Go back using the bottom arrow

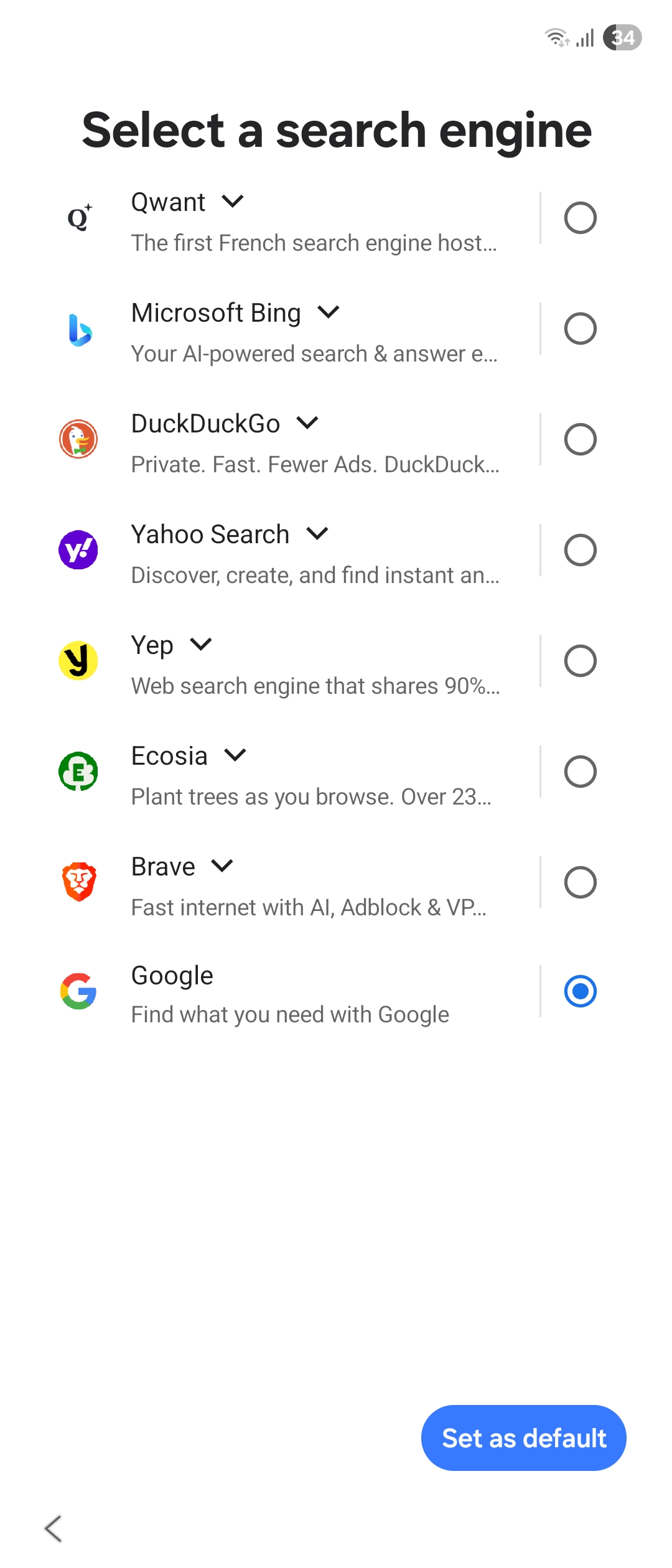click(x=54, y=1529)
